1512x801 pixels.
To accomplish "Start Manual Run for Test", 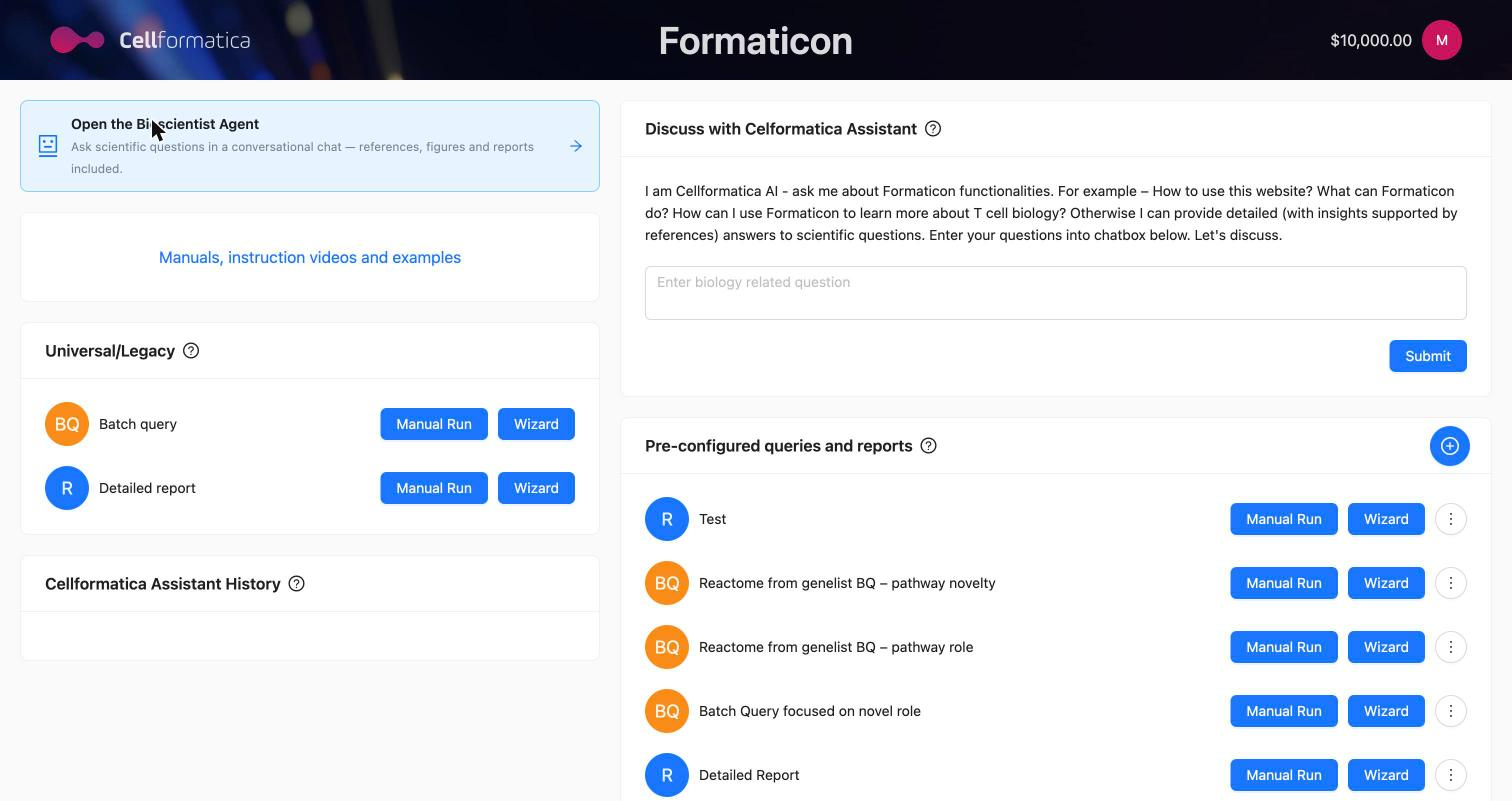I will point(1284,519).
